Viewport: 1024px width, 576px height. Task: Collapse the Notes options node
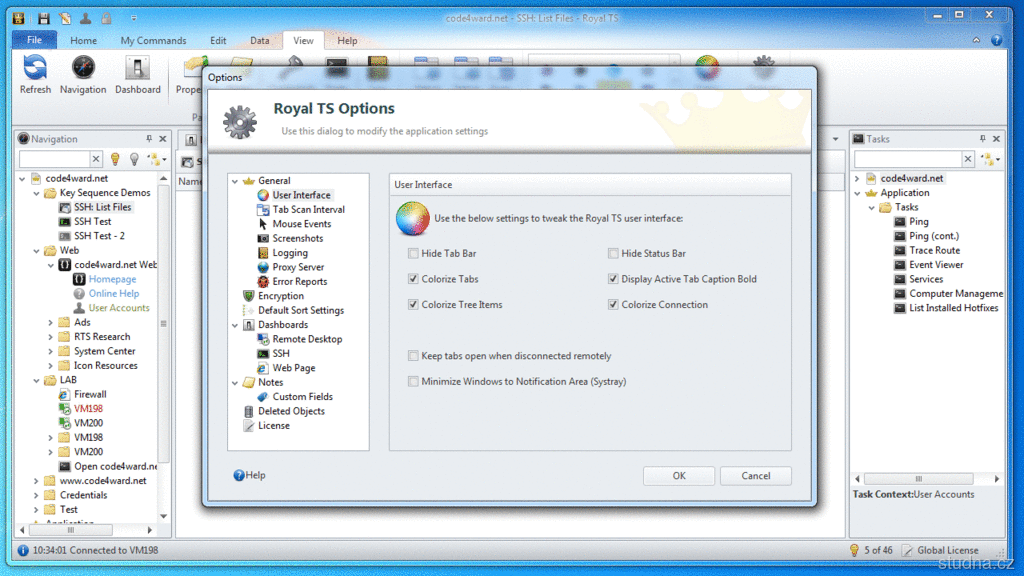(234, 382)
